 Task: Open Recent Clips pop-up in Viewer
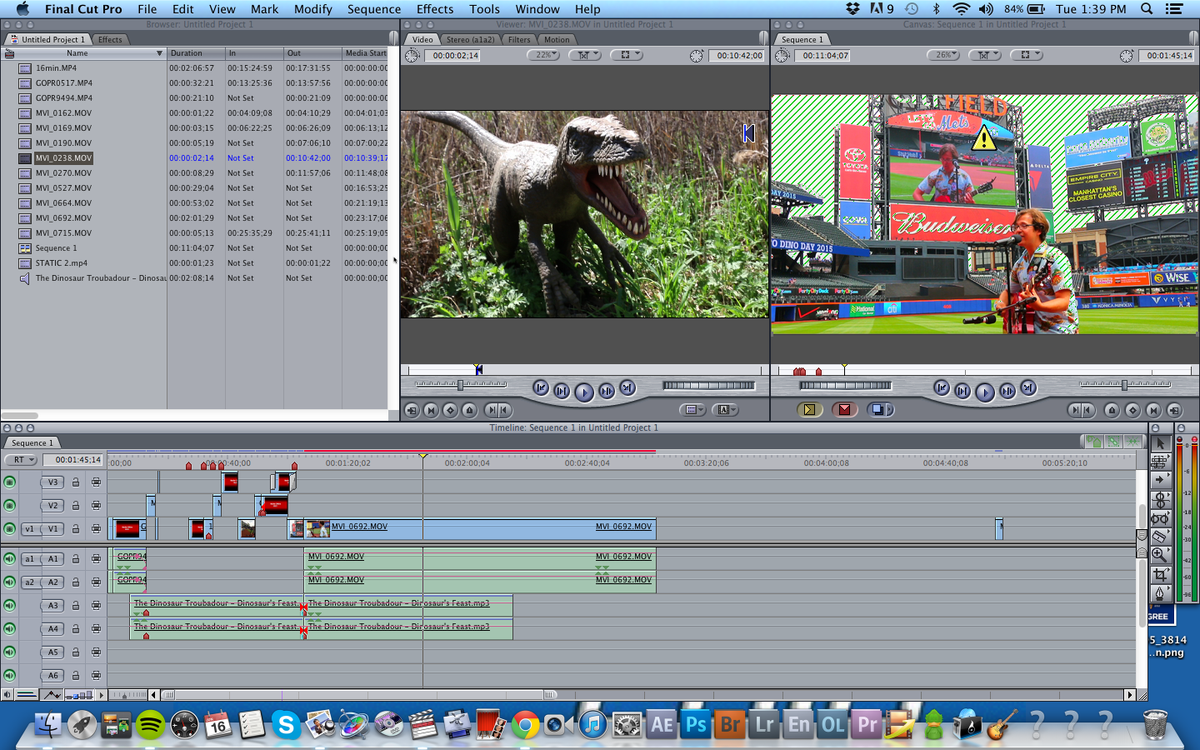pos(692,410)
